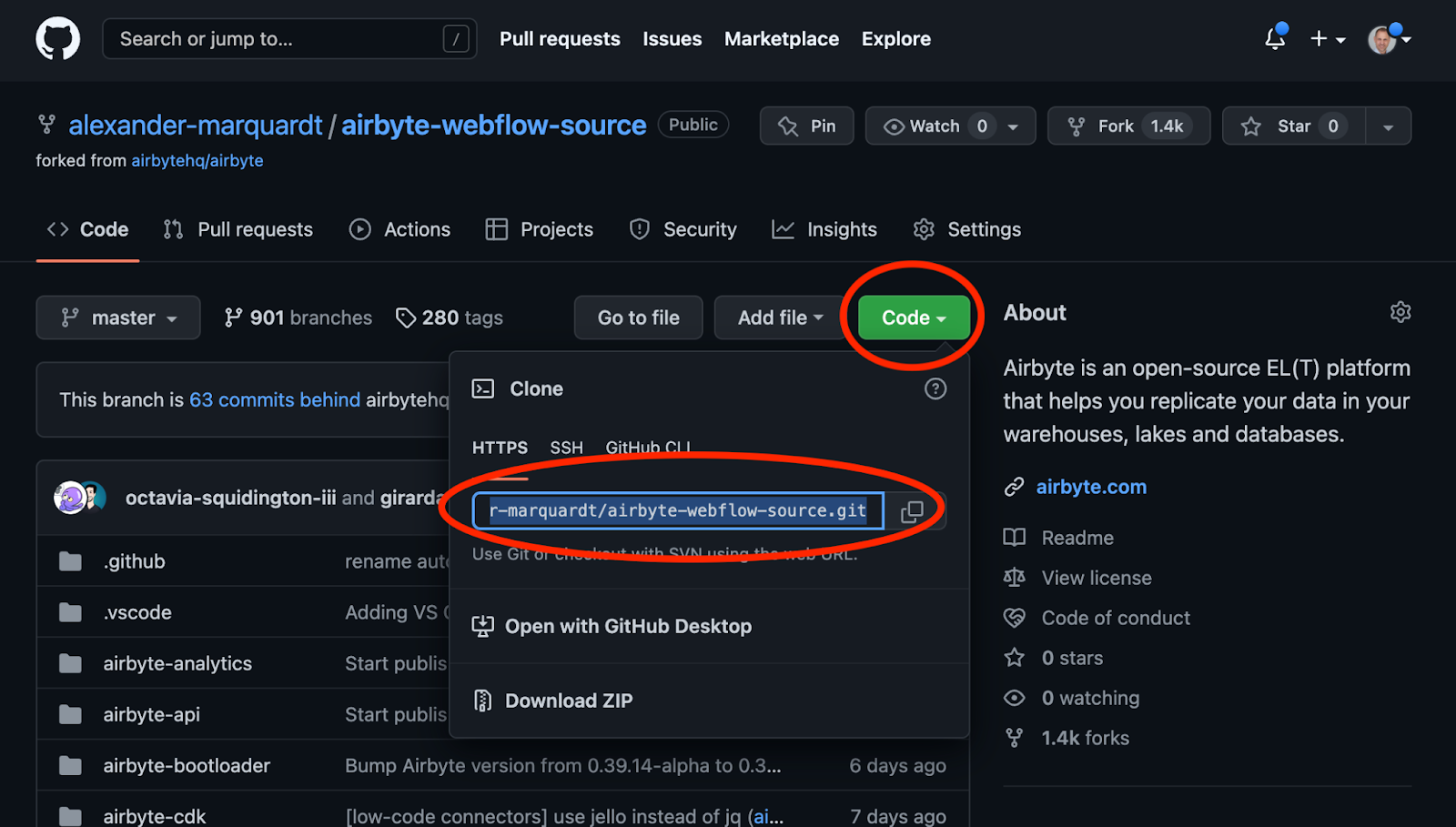Open notifications via the bell icon

(x=1274, y=38)
